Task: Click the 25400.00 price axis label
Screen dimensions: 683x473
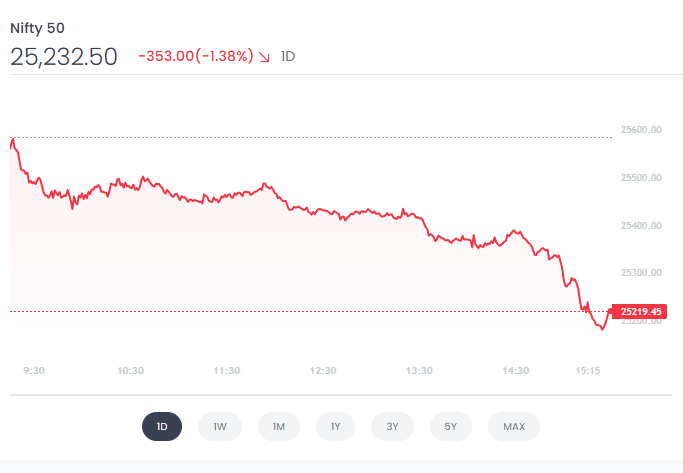Action: [x=642, y=225]
